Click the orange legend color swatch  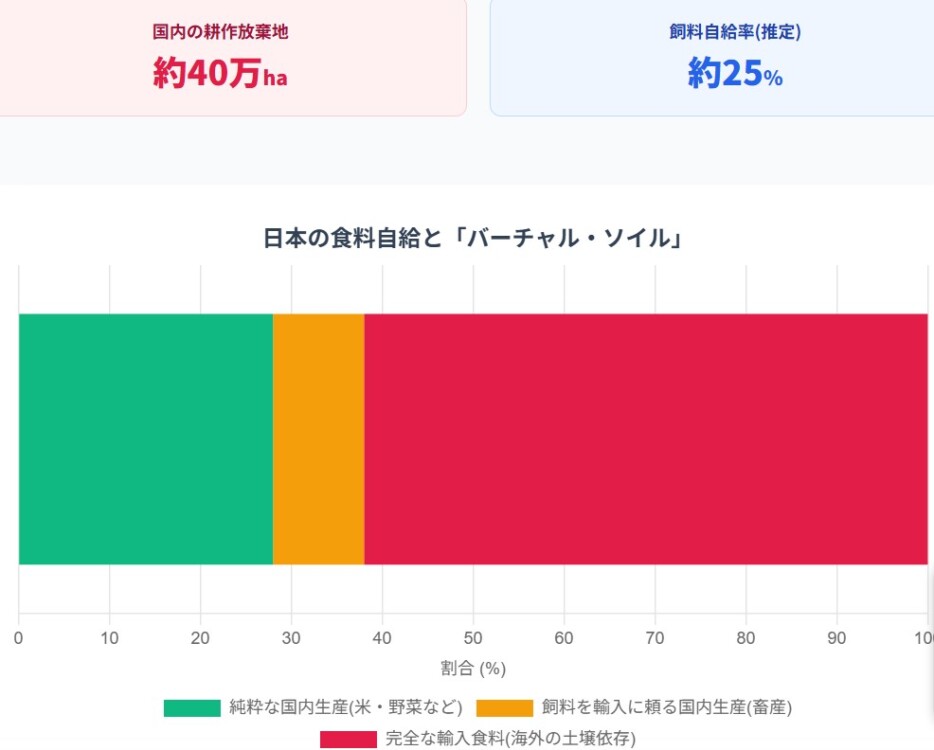tap(504, 708)
